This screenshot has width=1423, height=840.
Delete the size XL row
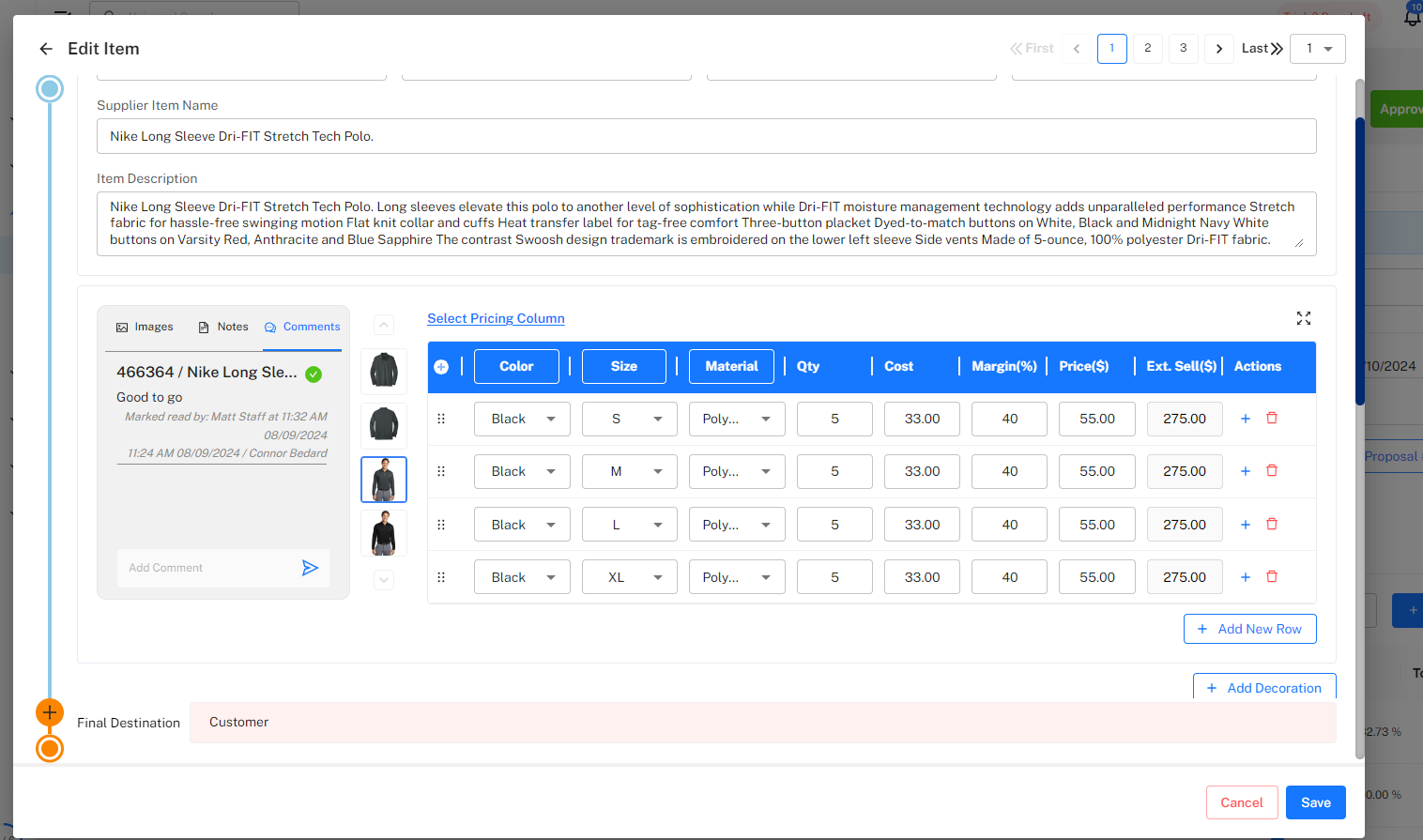[x=1272, y=577]
